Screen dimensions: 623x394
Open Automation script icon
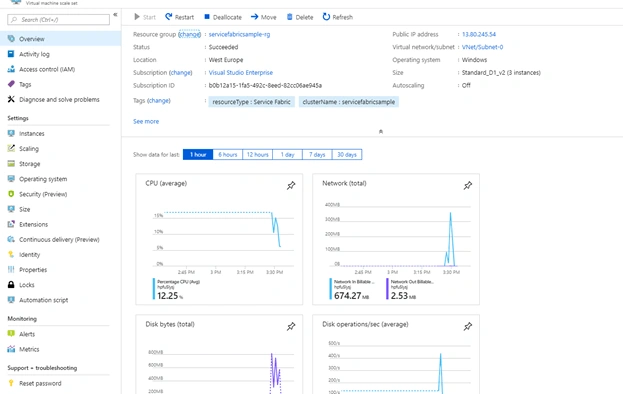pos(11,299)
